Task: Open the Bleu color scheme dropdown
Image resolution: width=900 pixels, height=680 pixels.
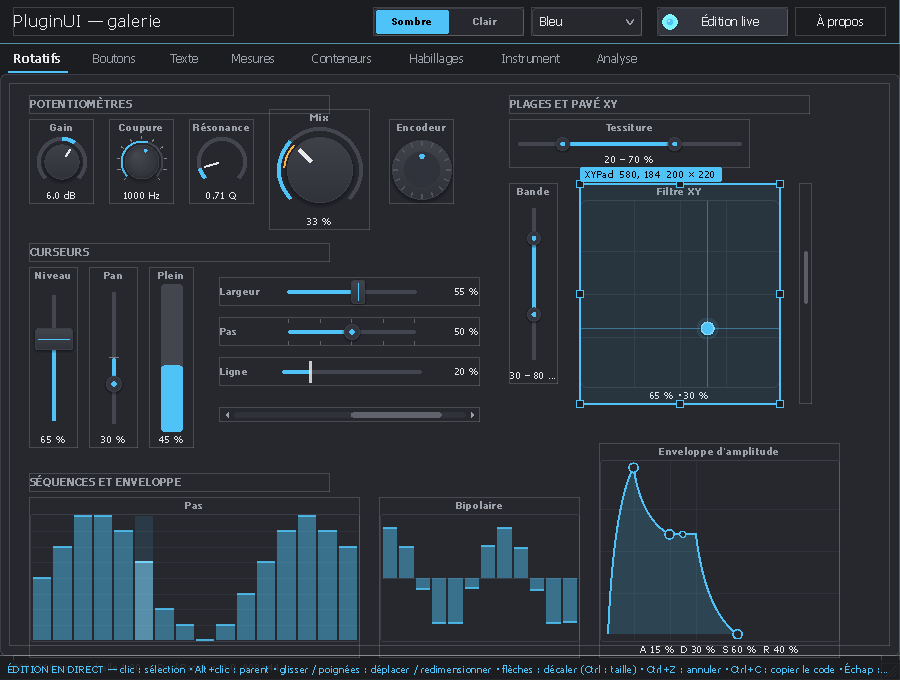Action: coord(585,22)
